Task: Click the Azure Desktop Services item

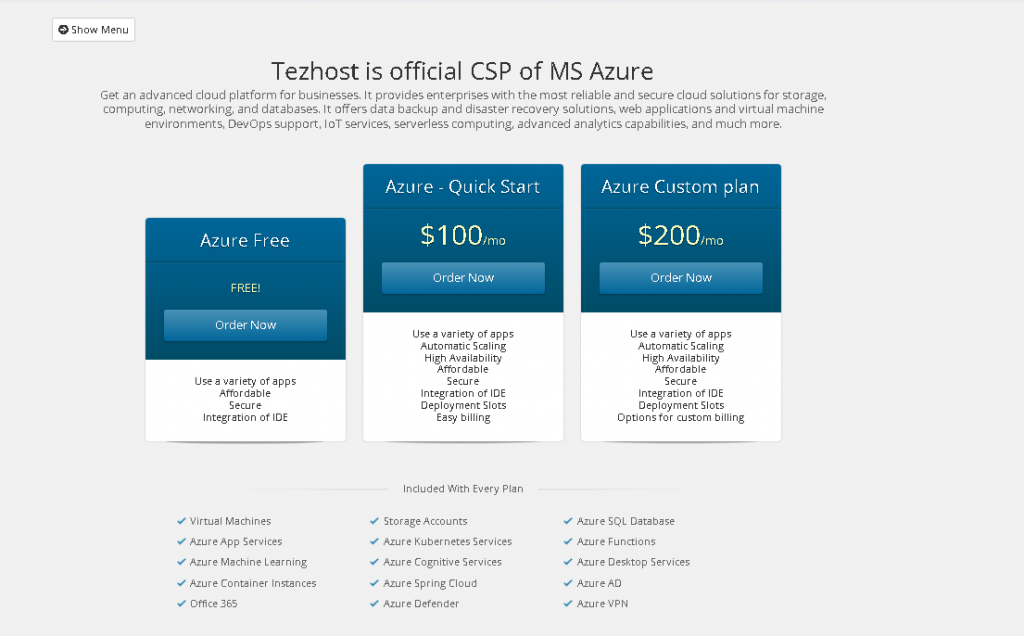Action: tap(633, 562)
